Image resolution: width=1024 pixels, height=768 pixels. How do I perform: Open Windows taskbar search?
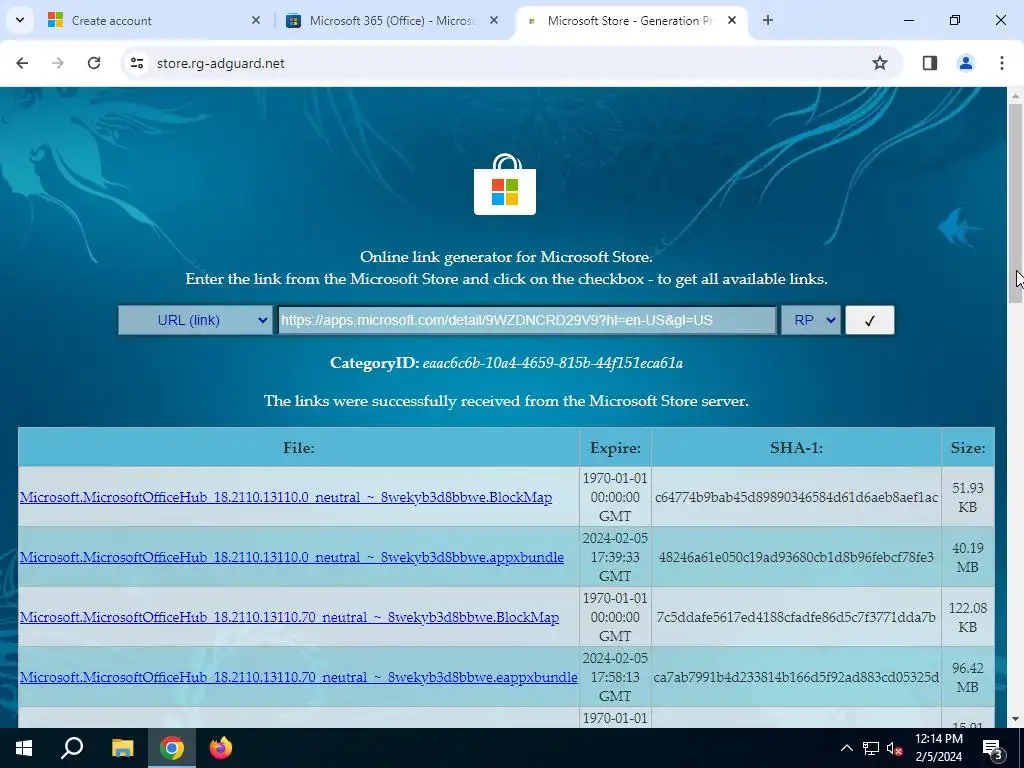72,748
